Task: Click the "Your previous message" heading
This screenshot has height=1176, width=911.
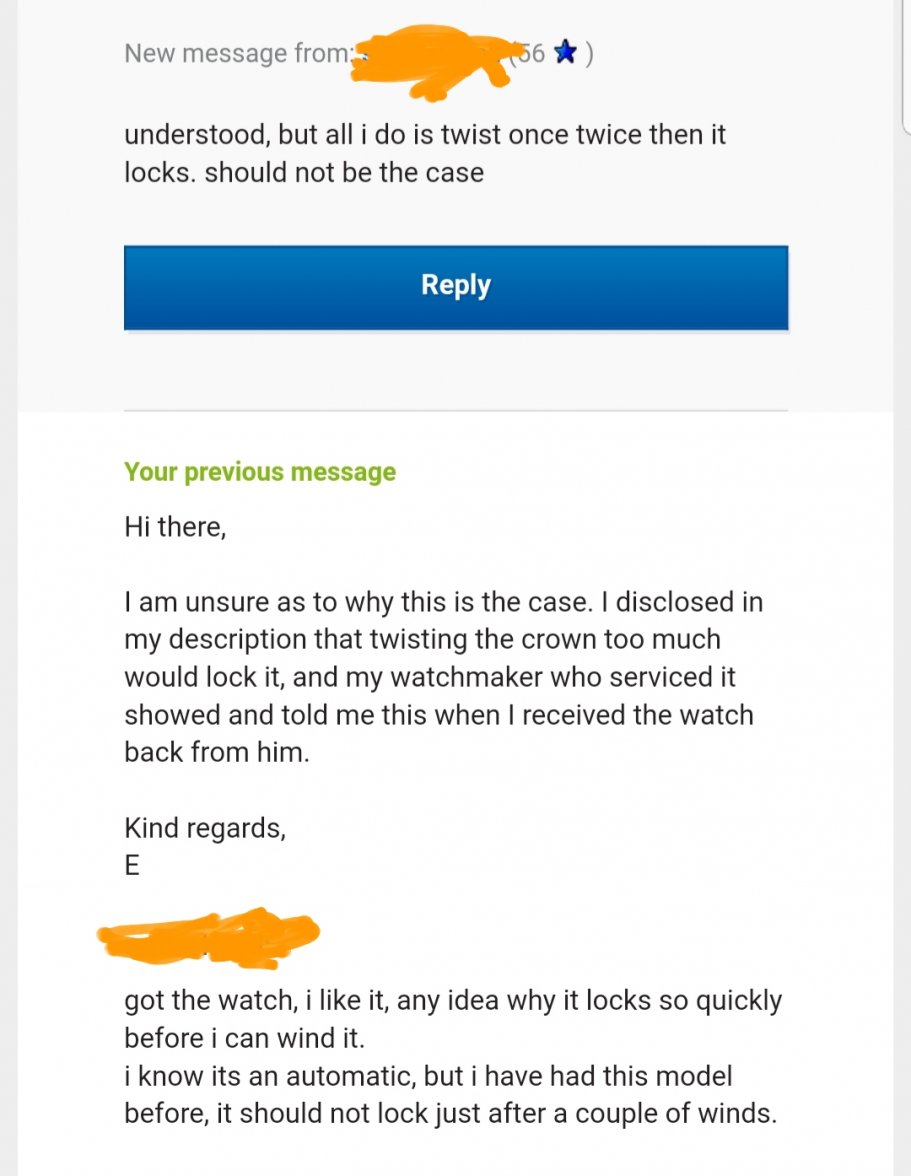Action: 259,472
